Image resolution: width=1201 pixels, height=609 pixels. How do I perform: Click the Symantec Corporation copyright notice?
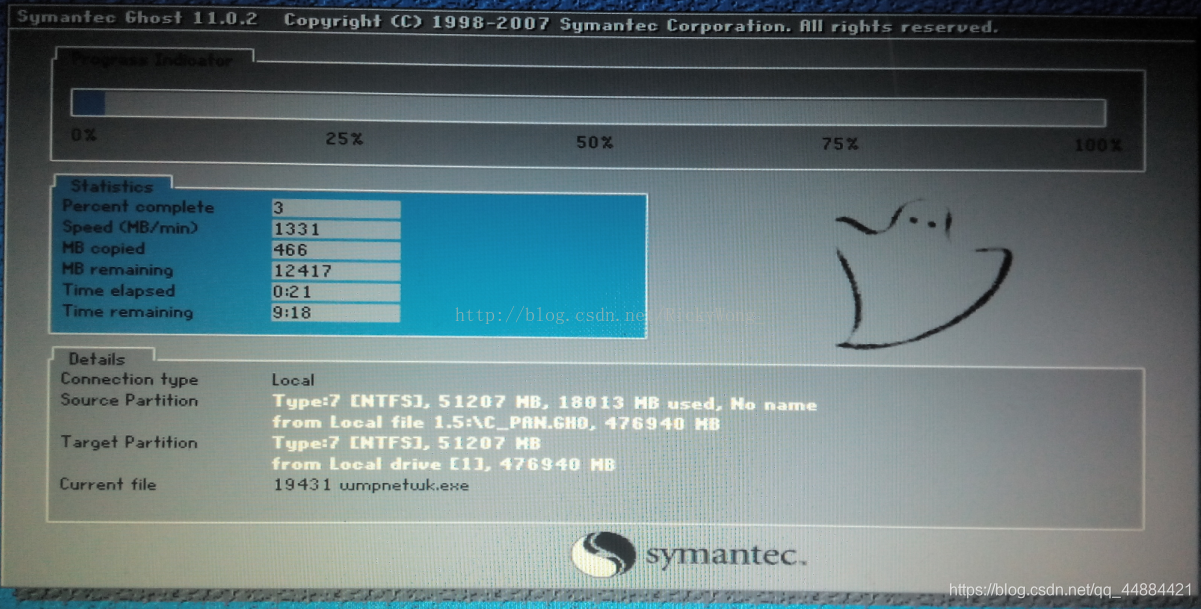click(x=641, y=24)
